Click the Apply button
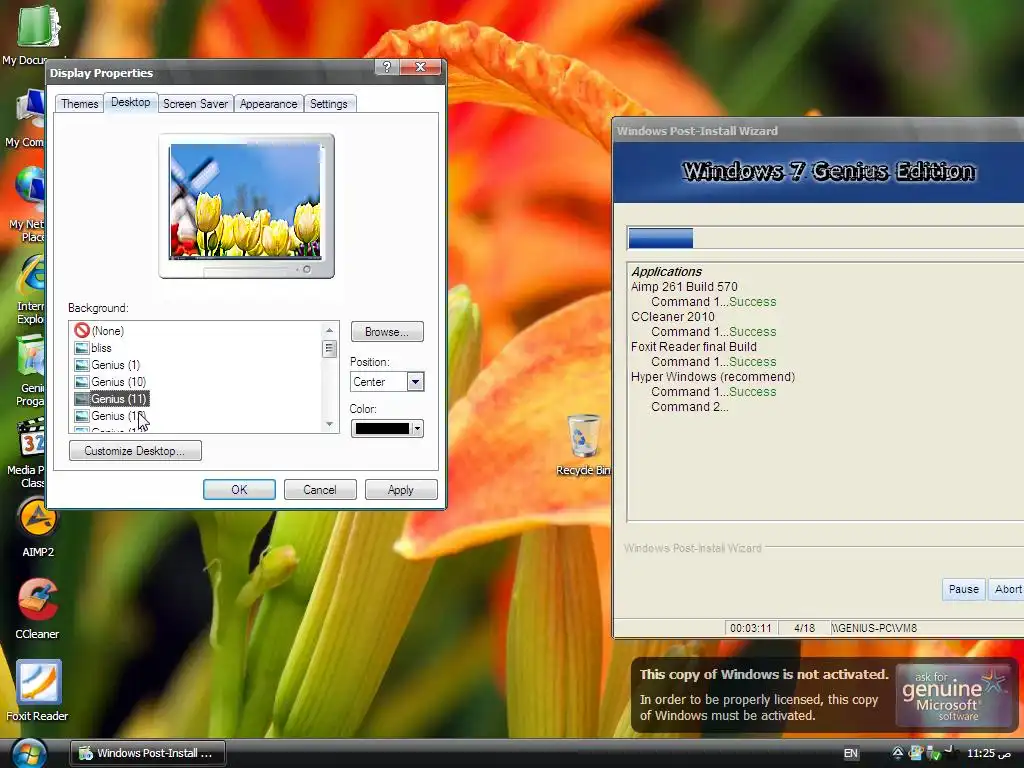The width and height of the screenshot is (1024, 768). pyautogui.click(x=401, y=490)
